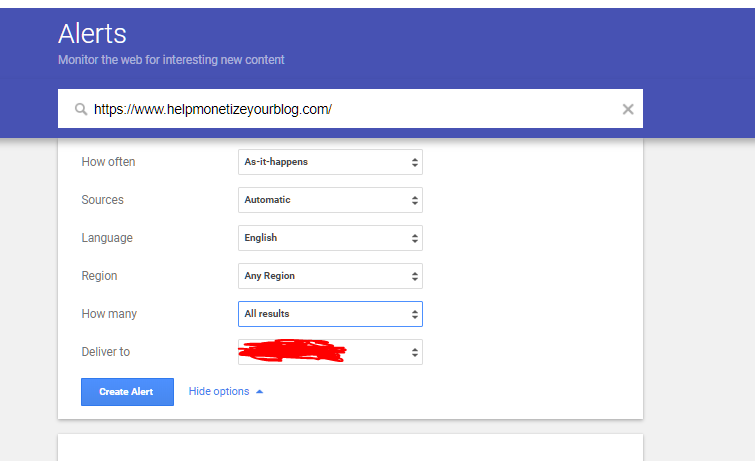
Task: Open the Sources dropdown
Action: pos(330,200)
